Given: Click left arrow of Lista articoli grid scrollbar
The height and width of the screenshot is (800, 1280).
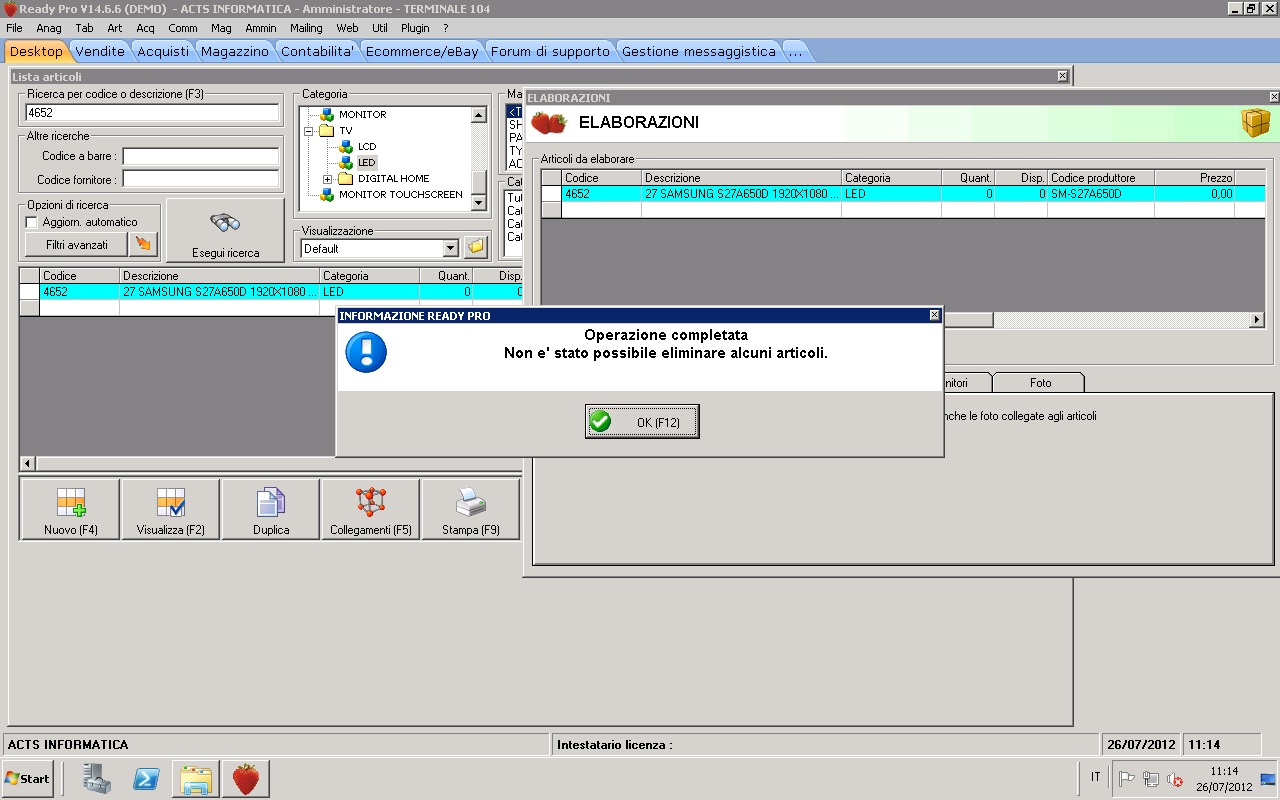Looking at the screenshot, I should tap(27, 464).
